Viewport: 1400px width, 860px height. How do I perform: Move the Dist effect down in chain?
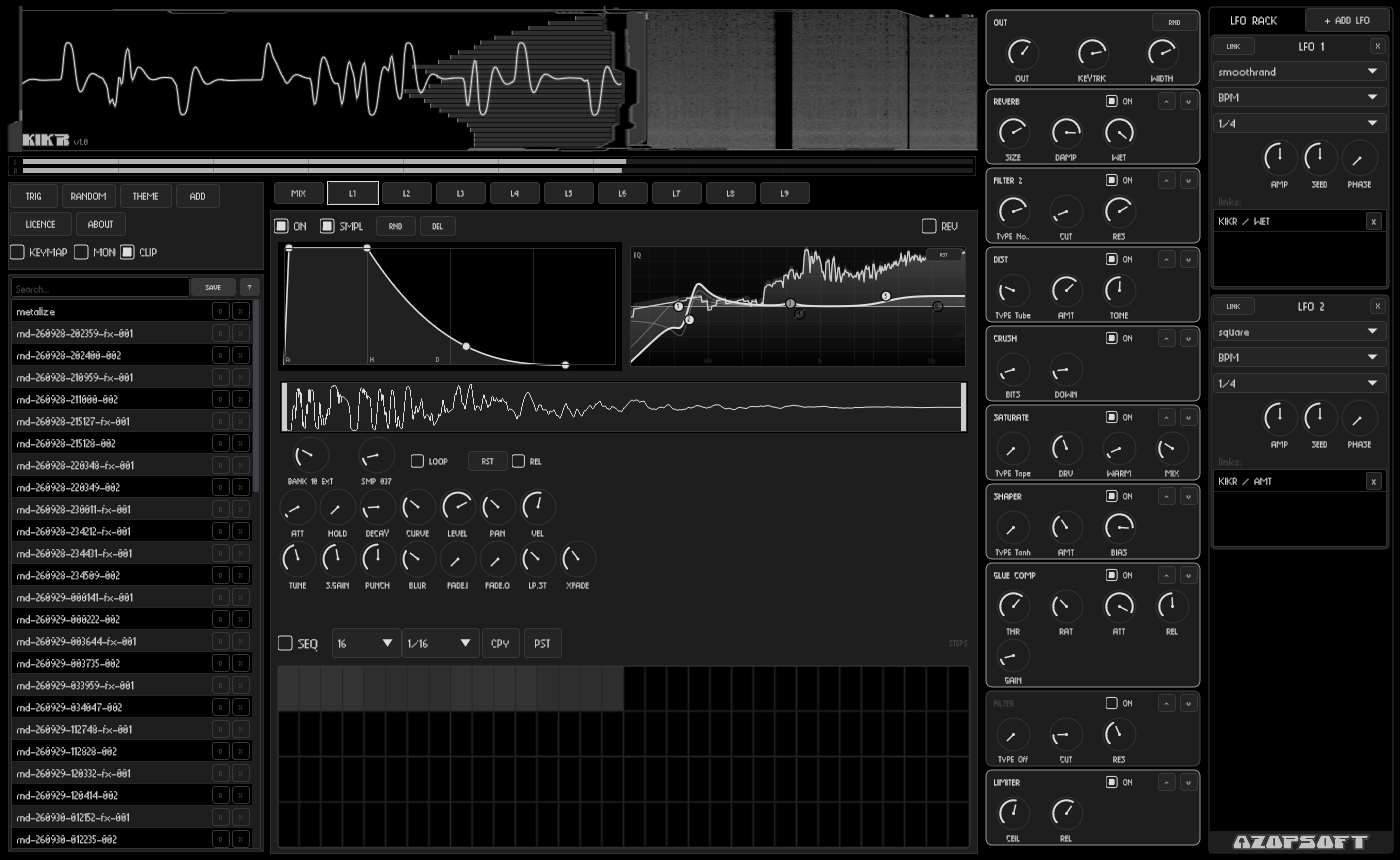point(1188,259)
